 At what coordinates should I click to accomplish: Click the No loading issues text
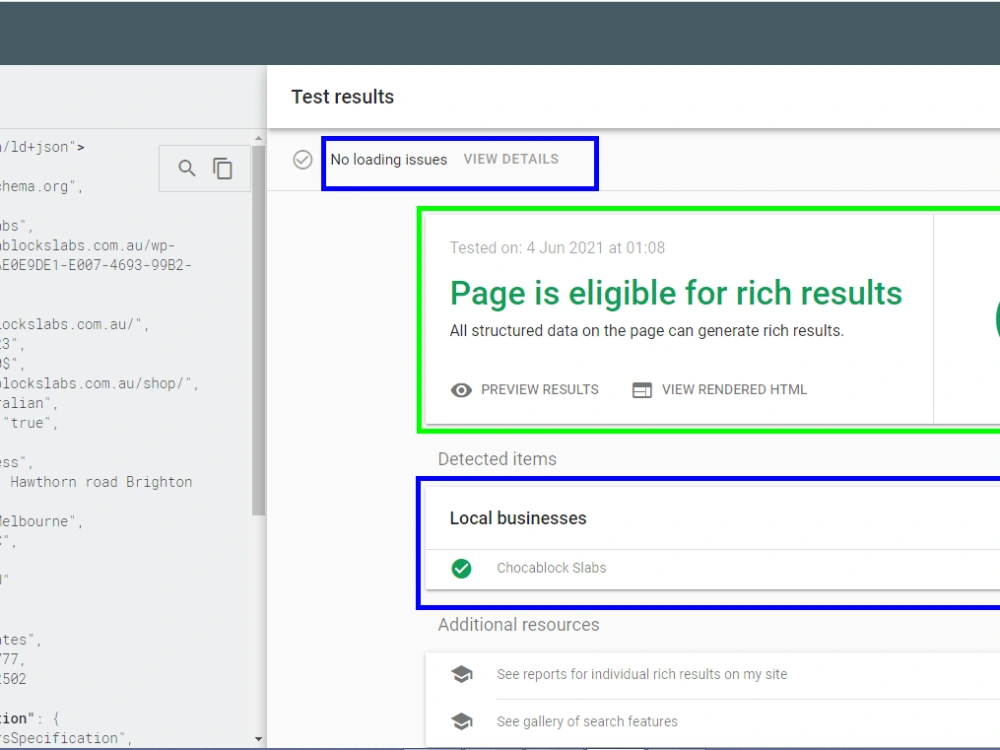[x=388, y=159]
